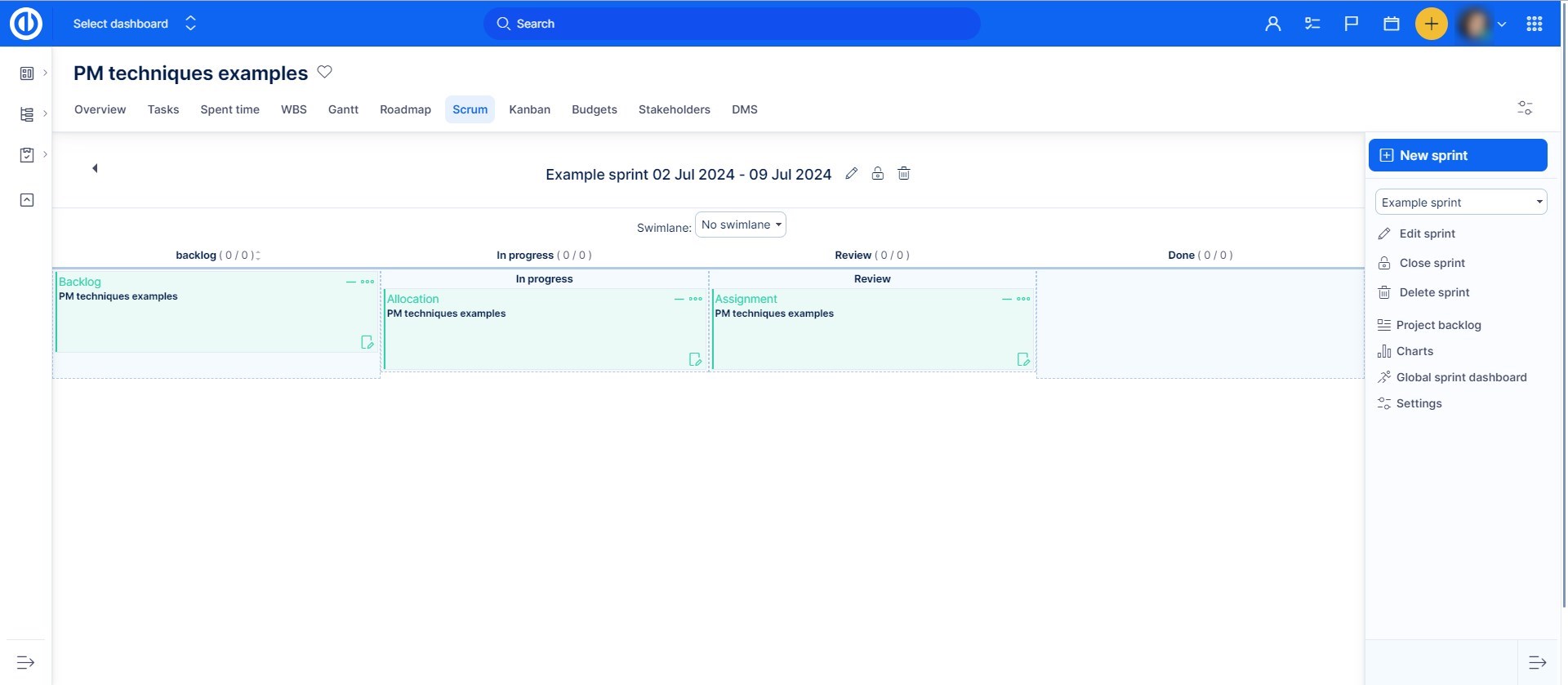Collapse the right sidebar panel arrow
Viewport: 1568px width, 685px height.
pos(1537,662)
